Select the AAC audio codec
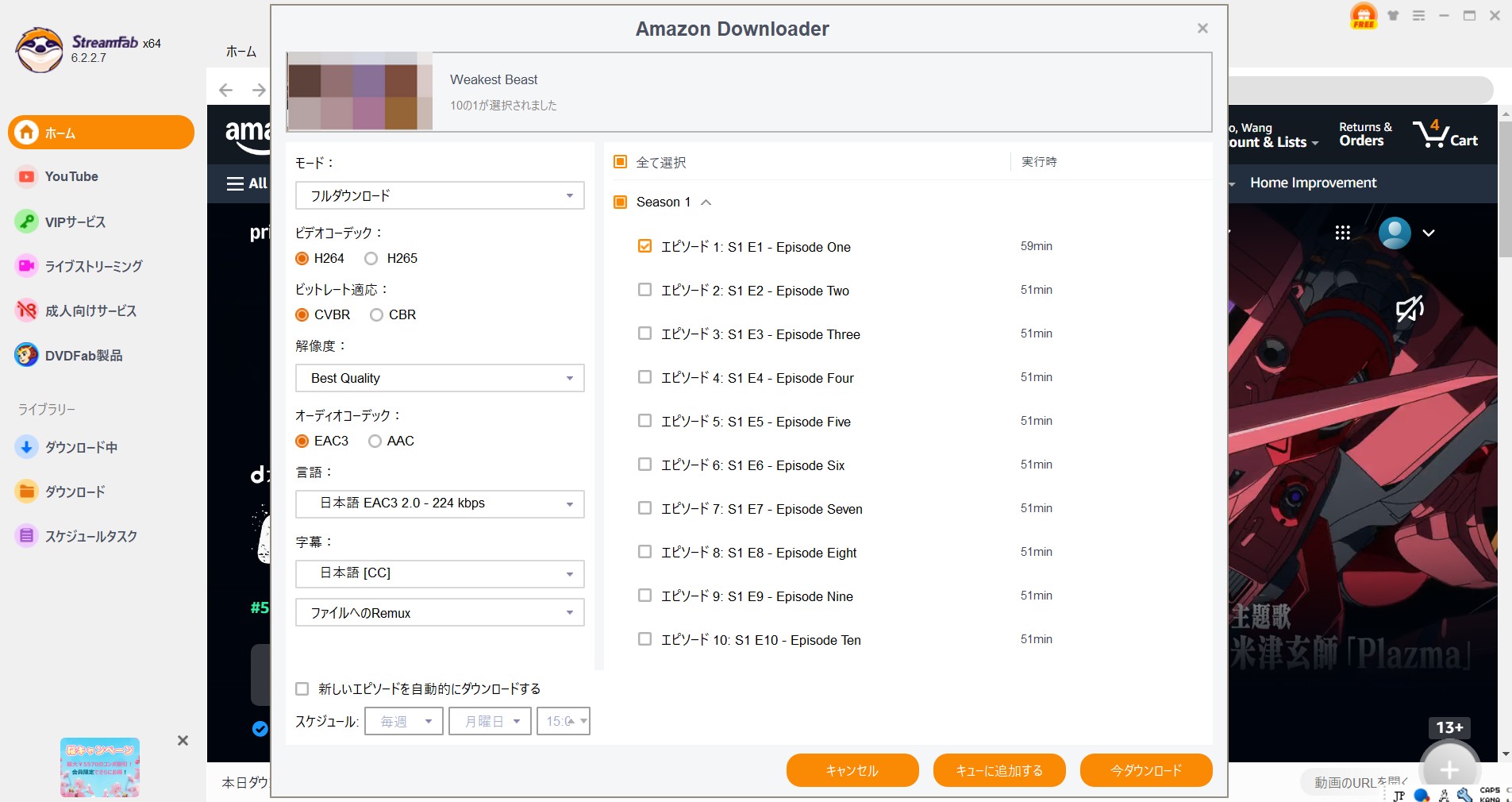This screenshot has height=802, width=1512. pyautogui.click(x=375, y=441)
